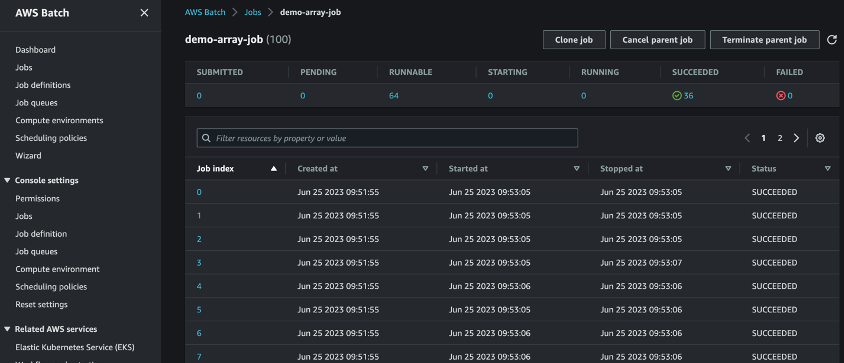This screenshot has width=844, height=363.
Task: Open child job index 5
Action: (x=199, y=310)
